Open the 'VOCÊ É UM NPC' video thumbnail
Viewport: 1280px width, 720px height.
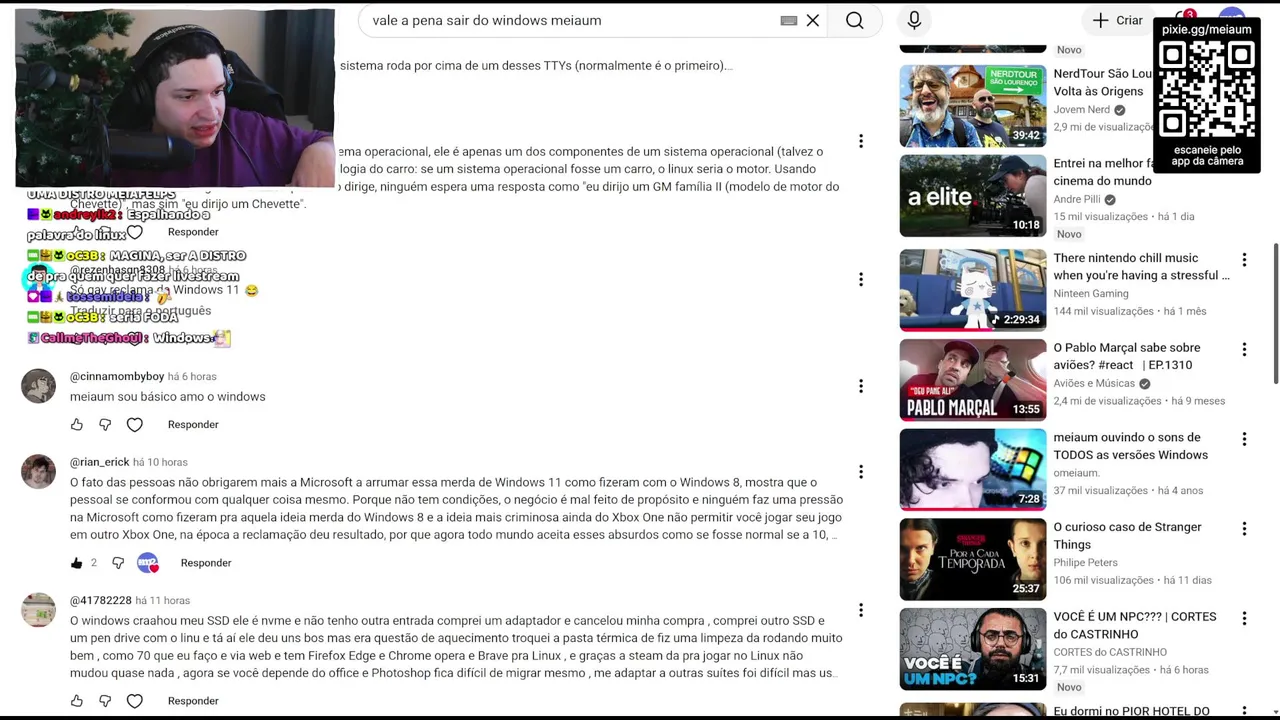coord(973,649)
